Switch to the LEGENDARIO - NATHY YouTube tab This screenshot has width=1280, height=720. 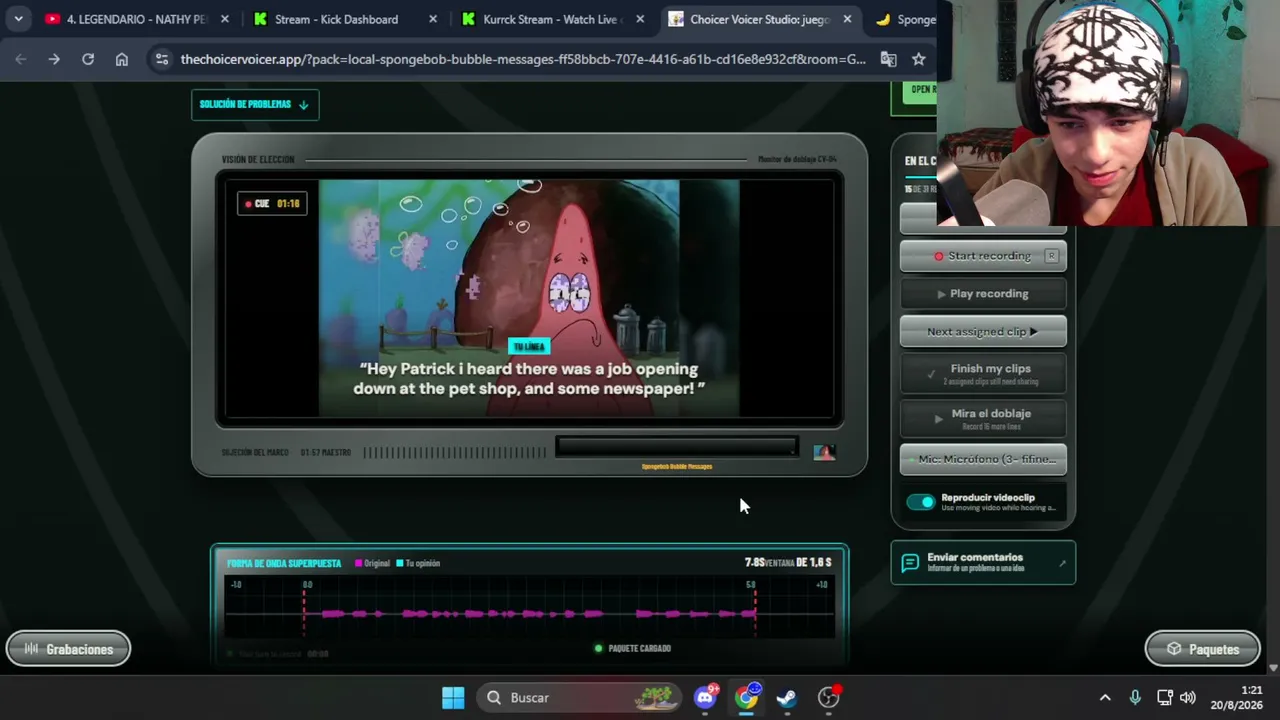pos(135,19)
